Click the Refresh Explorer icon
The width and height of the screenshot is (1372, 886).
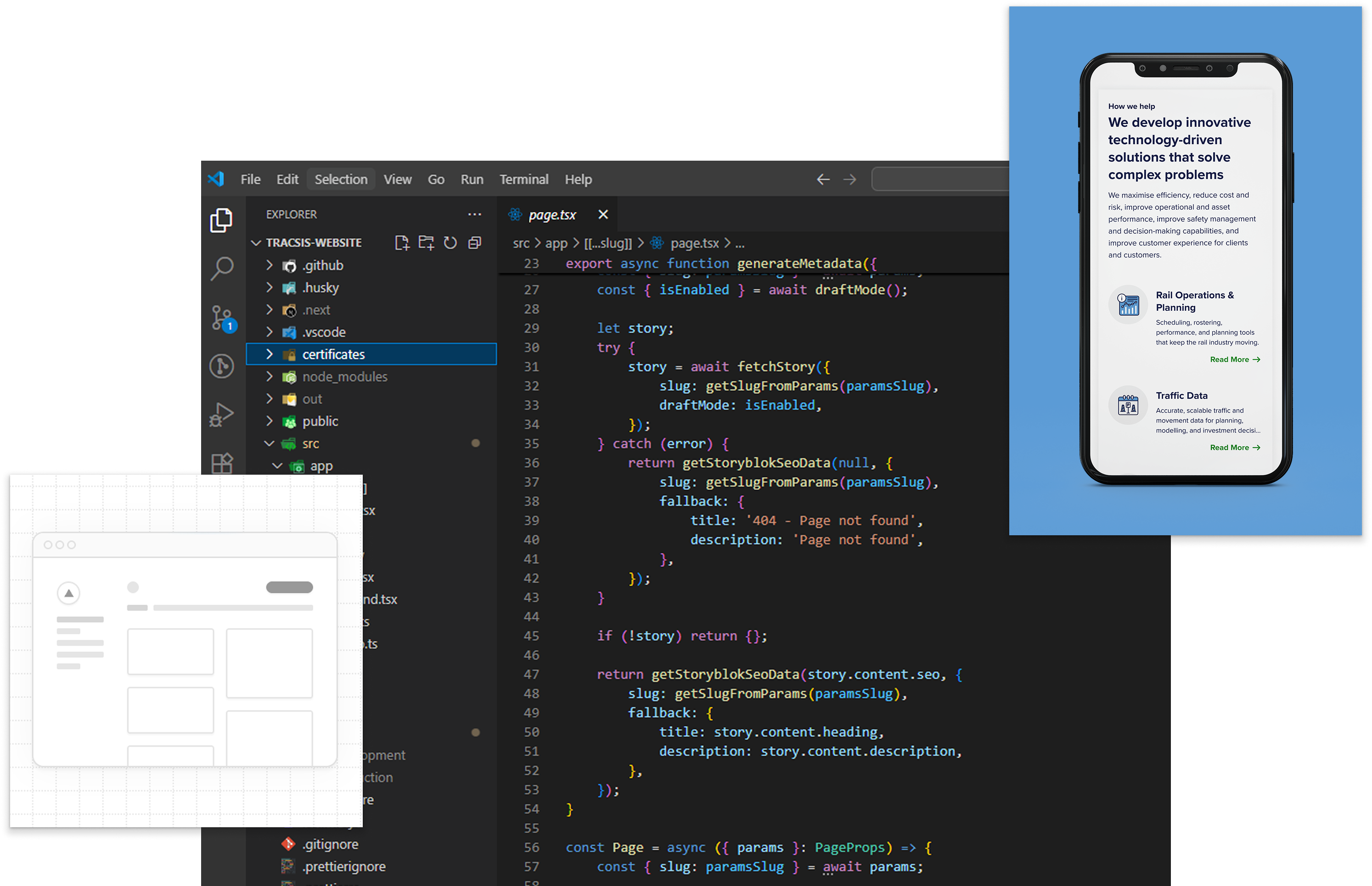[450, 243]
